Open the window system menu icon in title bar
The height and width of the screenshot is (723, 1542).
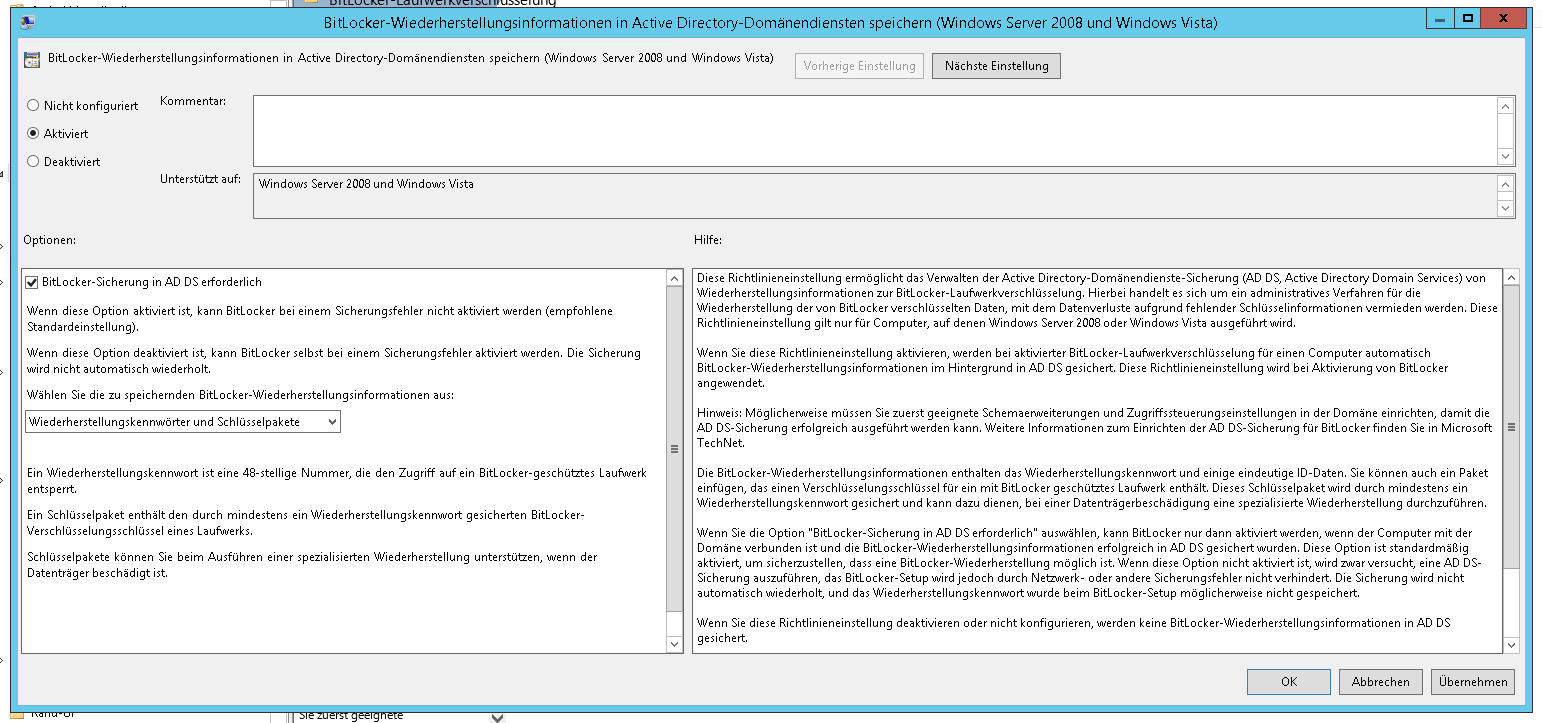(27, 20)
